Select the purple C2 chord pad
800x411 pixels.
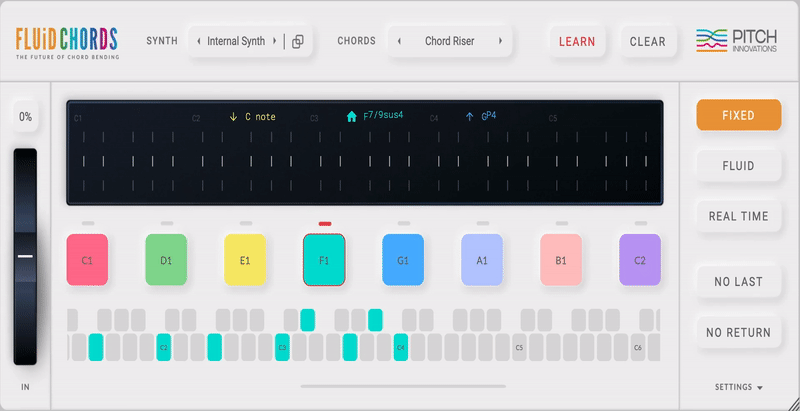(640, 260)
